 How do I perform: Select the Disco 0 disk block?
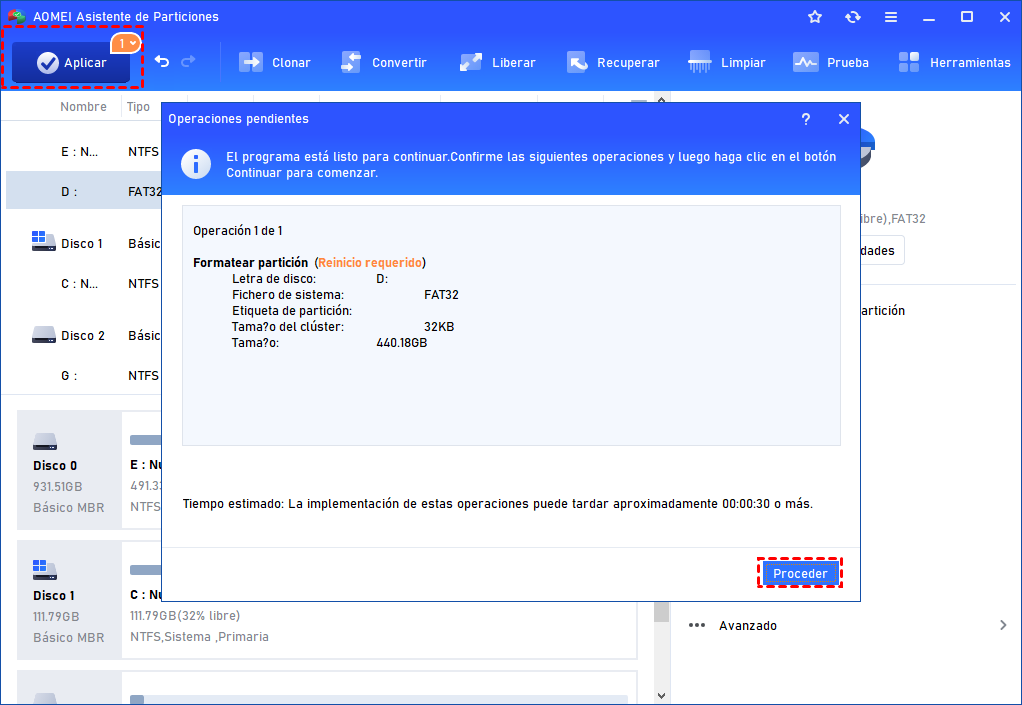[69, 470]
